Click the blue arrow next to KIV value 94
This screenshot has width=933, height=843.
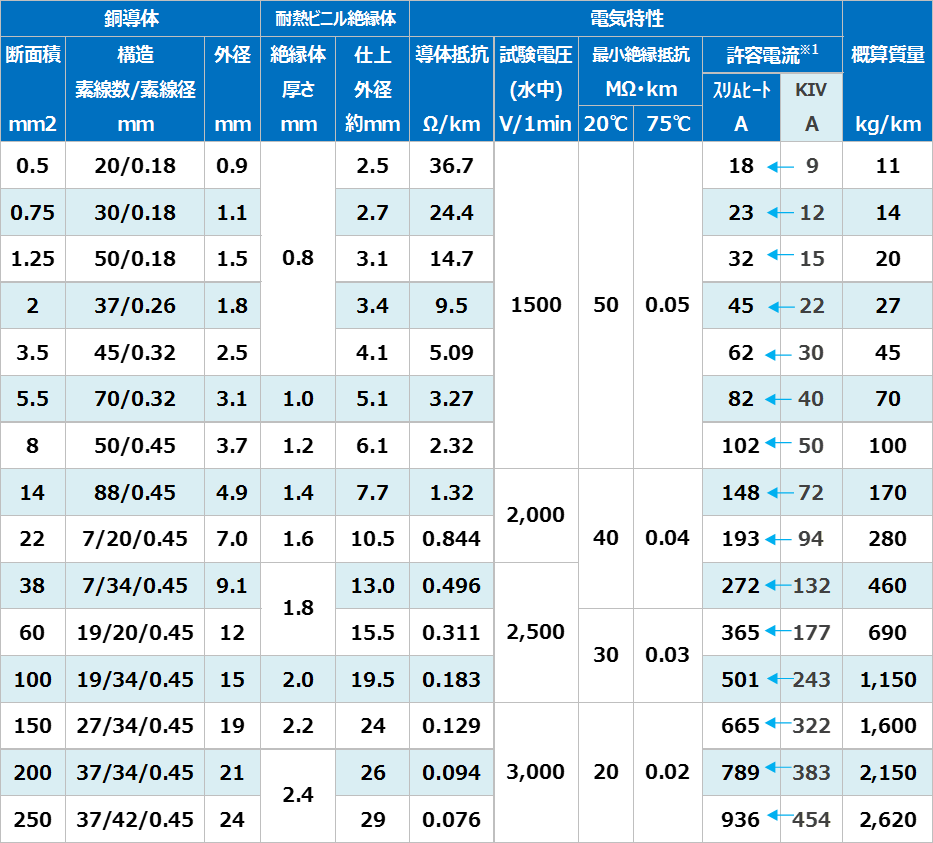pyautogui.click(x=777, y=540)
